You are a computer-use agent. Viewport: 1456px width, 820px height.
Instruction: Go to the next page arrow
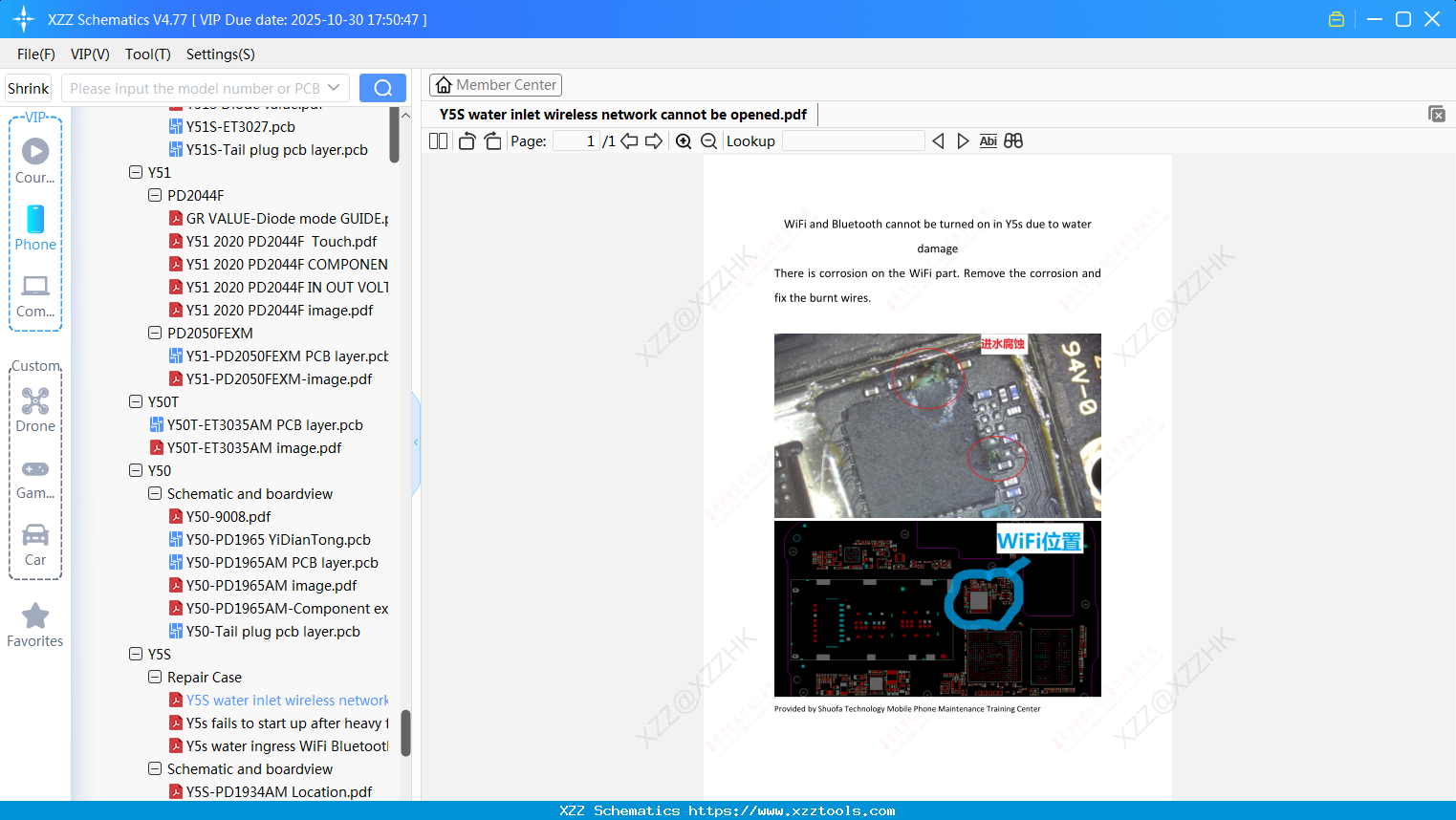(654, 141)
